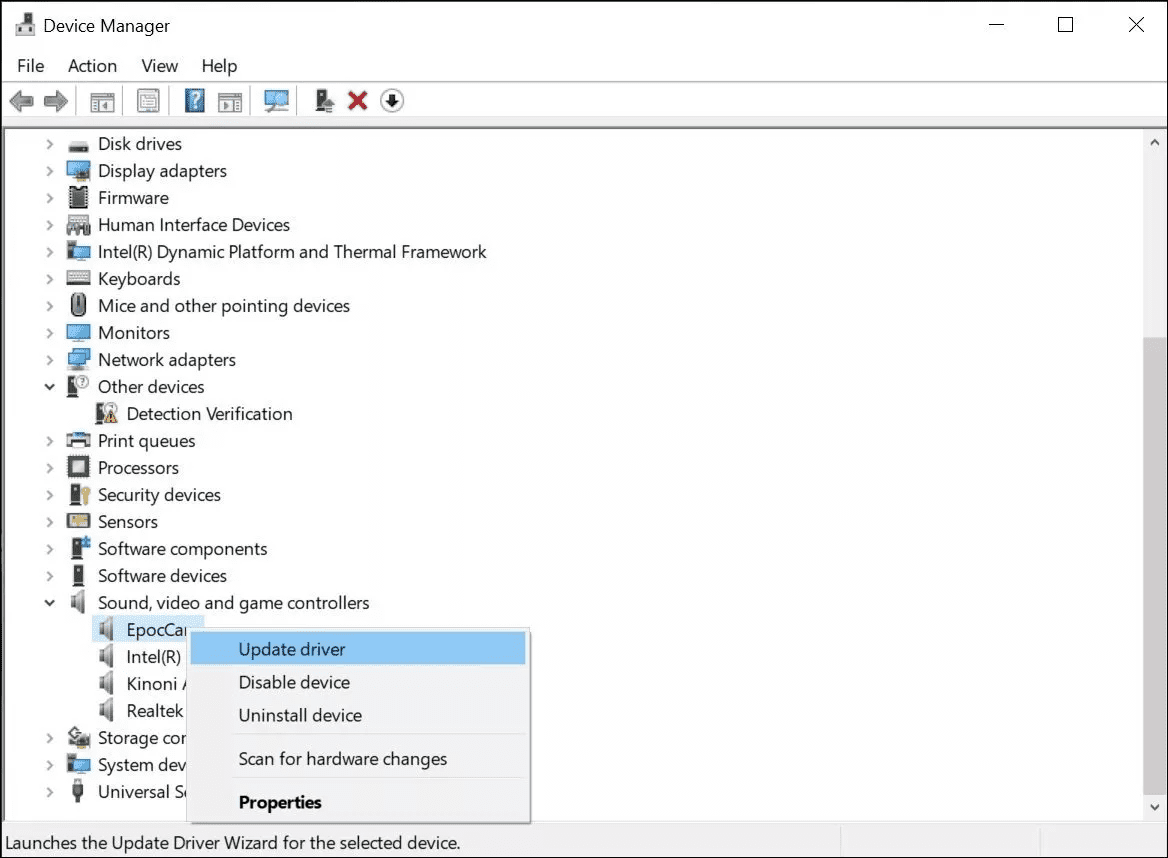This screenshot has height=858, width=1168.
Task: Click the scrollbar down arrow
Action: pos(1154,807)
